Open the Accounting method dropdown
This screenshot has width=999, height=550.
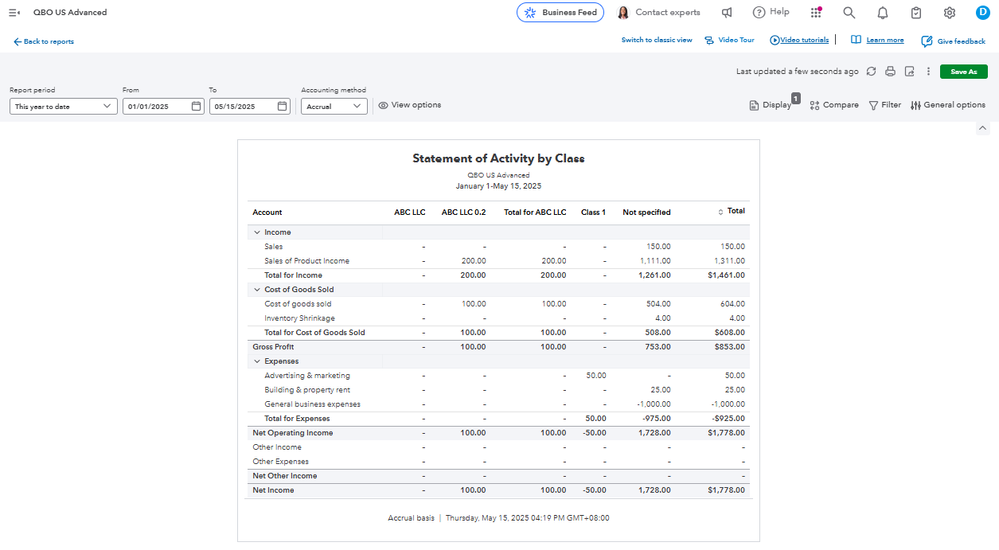pyautogui.click(x=334, y=106)
